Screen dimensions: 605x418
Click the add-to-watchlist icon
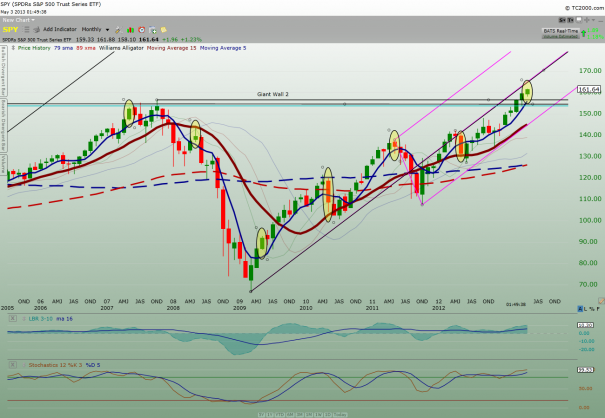(x=153, y=30)
